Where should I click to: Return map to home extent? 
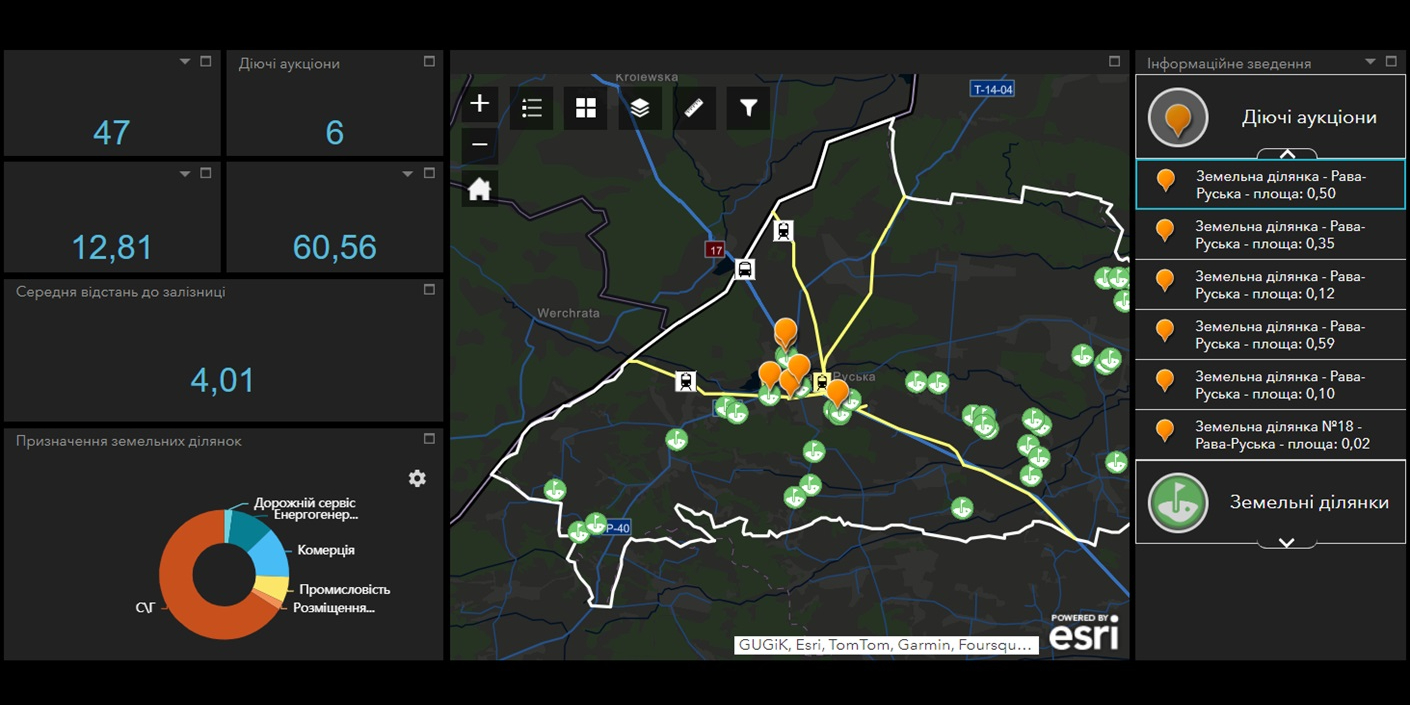[480, 189]
